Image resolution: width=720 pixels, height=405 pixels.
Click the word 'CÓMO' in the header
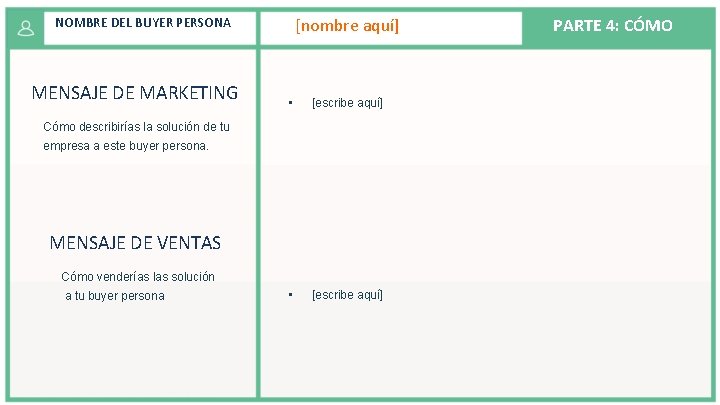[648, 25]
